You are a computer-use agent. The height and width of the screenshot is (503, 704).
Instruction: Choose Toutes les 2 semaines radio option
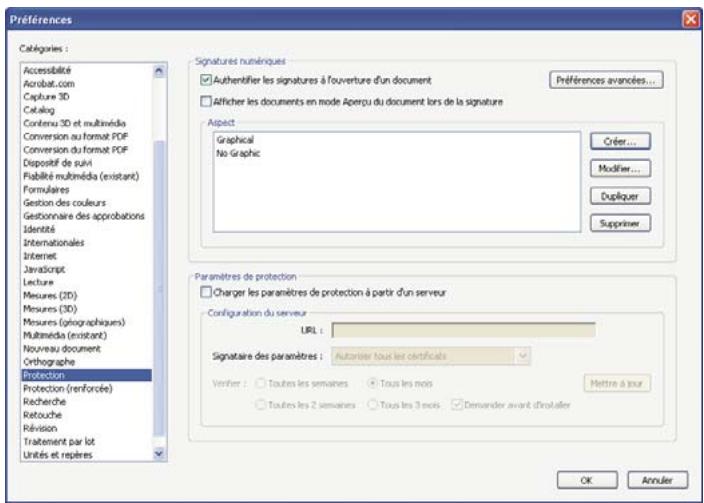click(260, 405)
